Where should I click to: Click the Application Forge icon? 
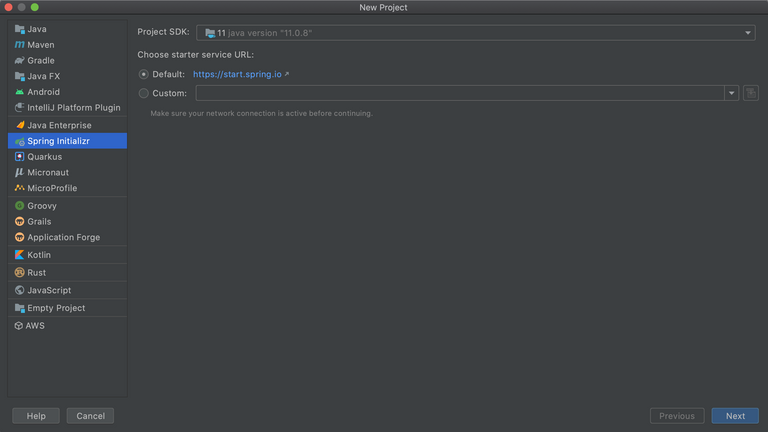pyautogui.click(x=20, y=237)
